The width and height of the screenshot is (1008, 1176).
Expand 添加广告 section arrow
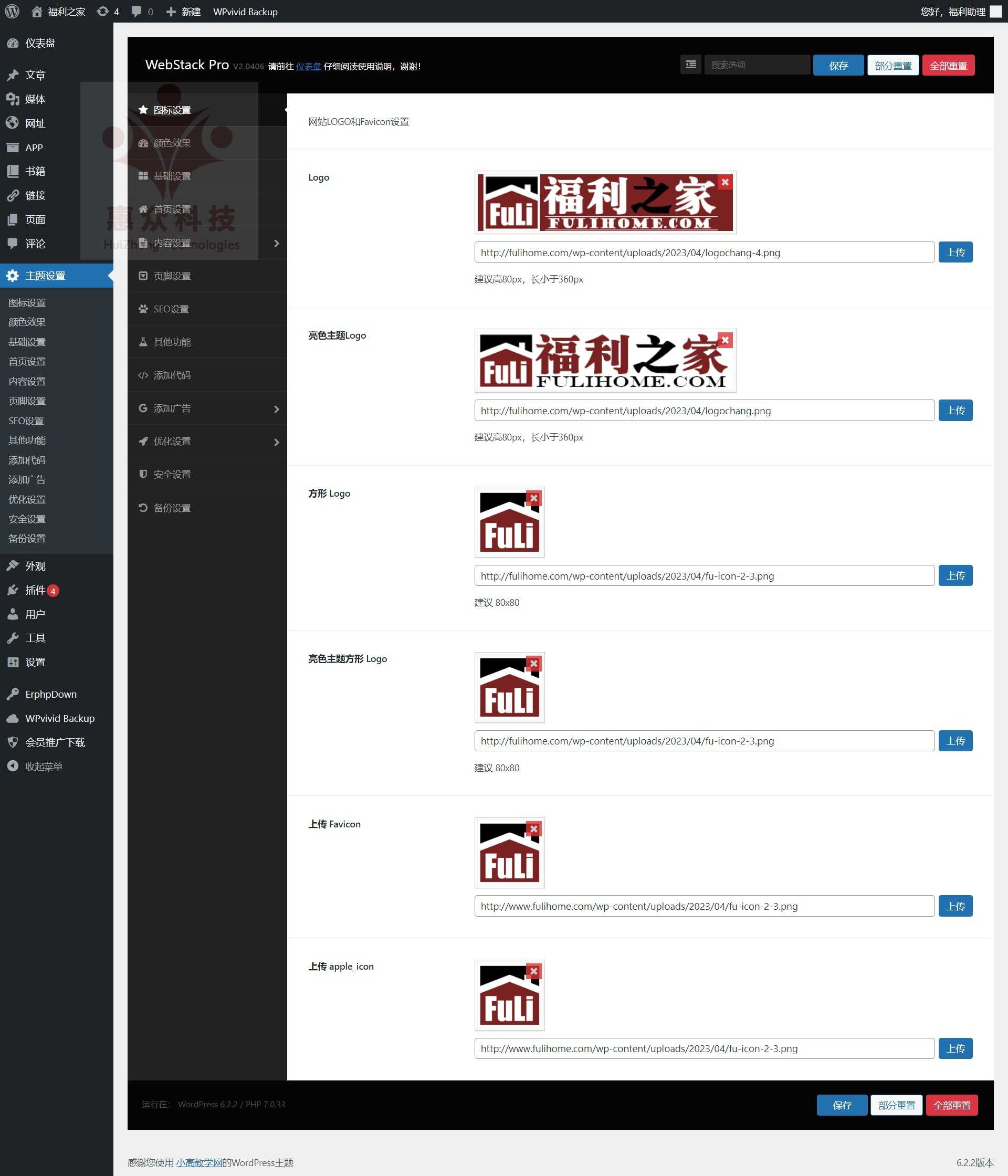[x=276, y=408]
